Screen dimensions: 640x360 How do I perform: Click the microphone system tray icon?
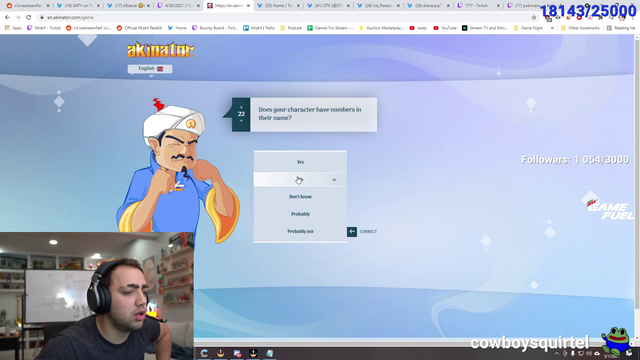pyautogui.click(x=573, y=353)
